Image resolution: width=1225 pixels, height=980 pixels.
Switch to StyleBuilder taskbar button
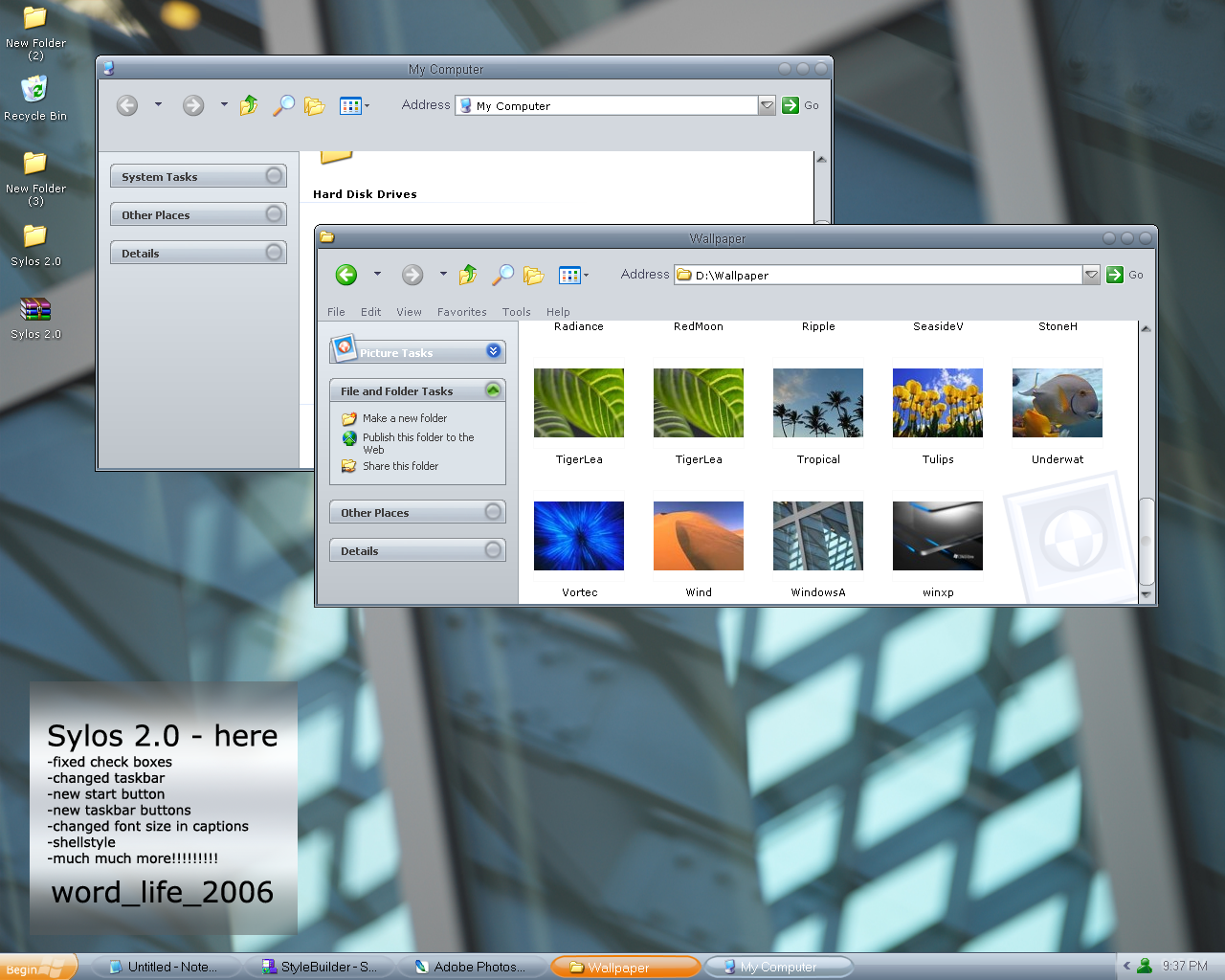(x=322, y=967)
